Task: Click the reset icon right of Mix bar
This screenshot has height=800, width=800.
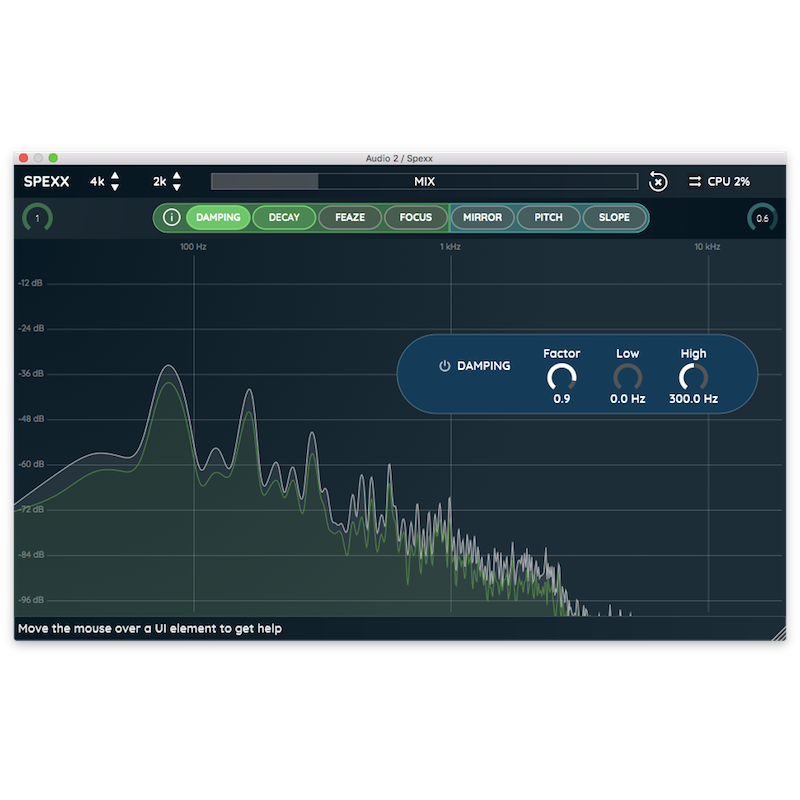Action: click(657, 181)
